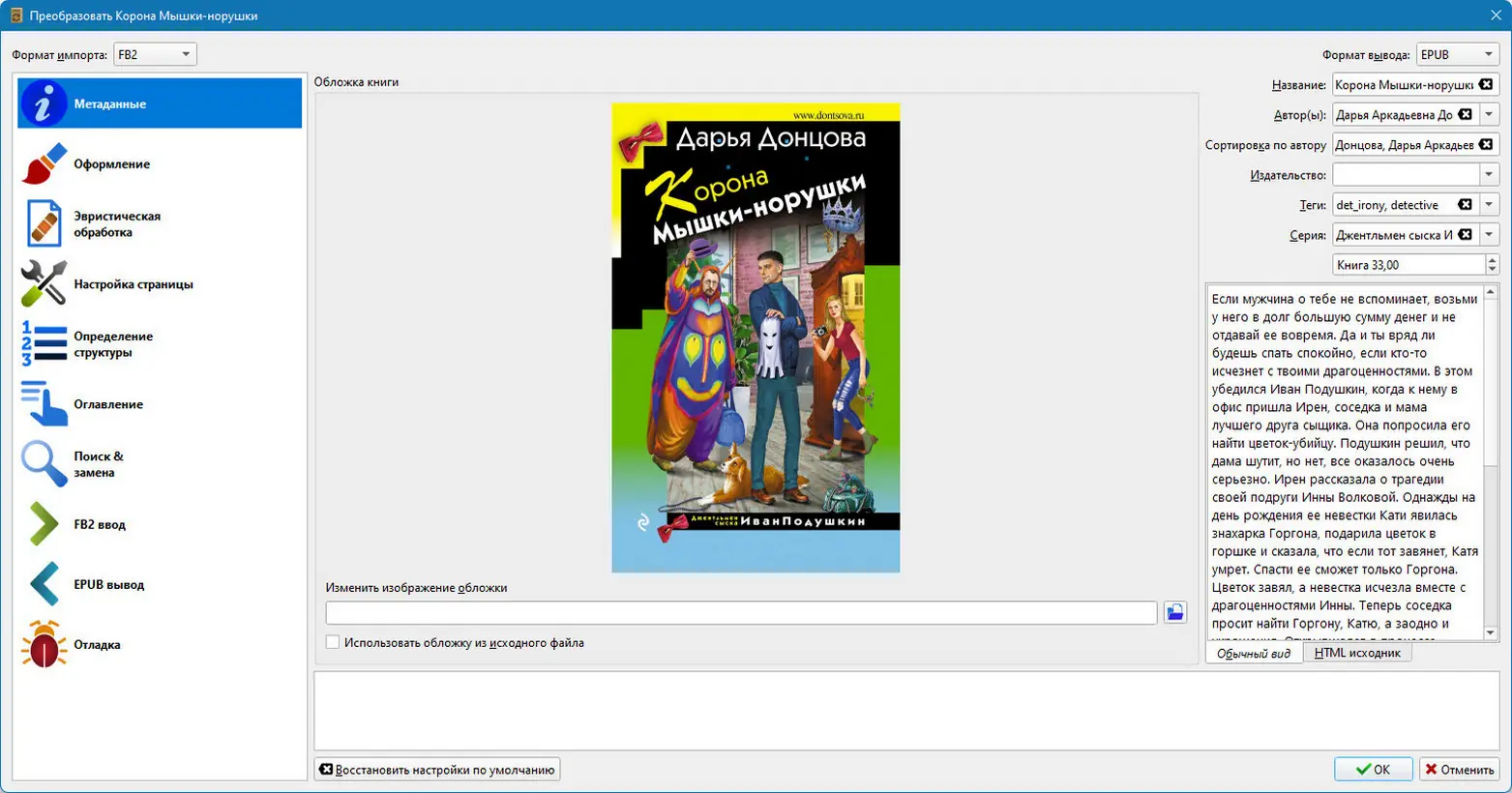The image size is (1512, 793).
Task: Click inside the book description text
Action: coord(1345,462)
